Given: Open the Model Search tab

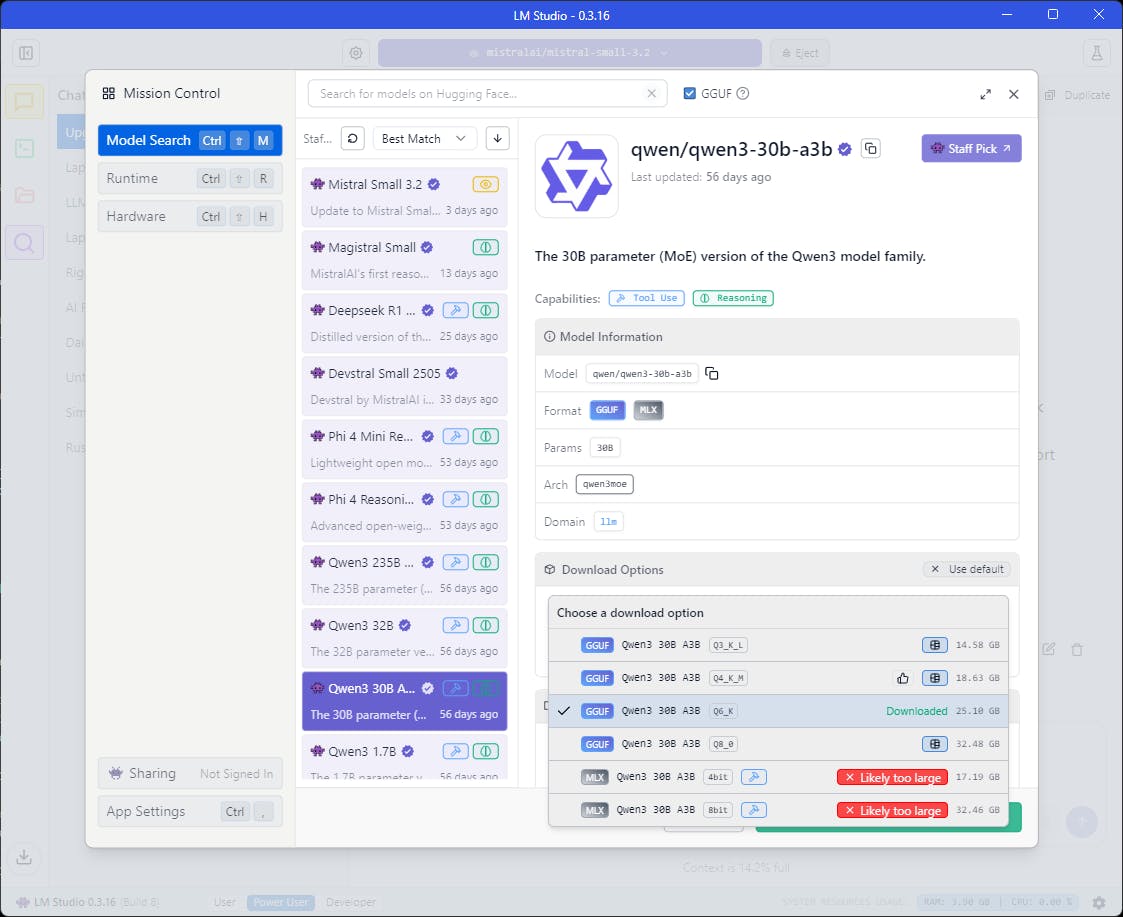Looking at the screenshot, I should [x=190, y=140].
